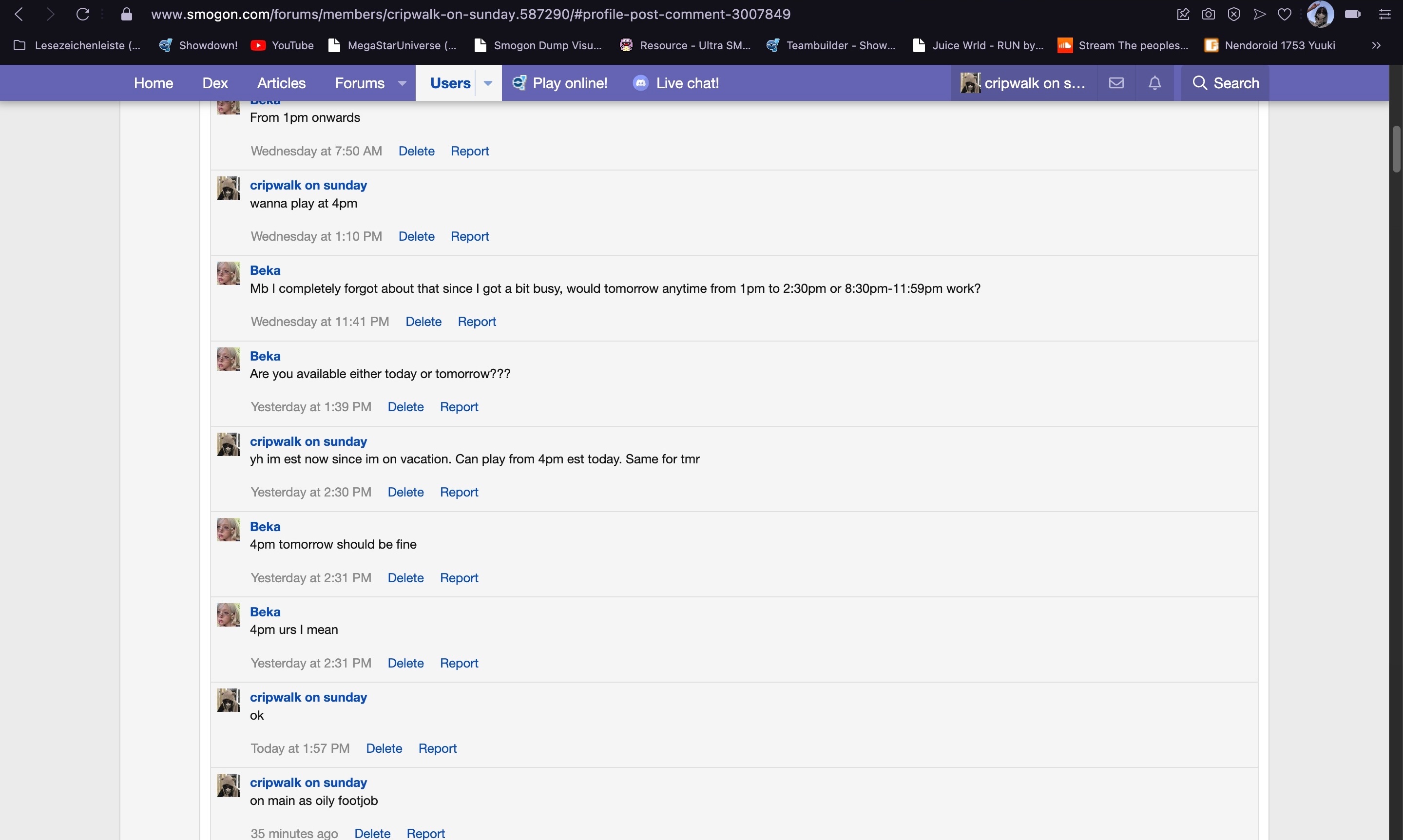1403x840 pixels.
Task: Open the Articles nav item
Action: tap(281, 83)
